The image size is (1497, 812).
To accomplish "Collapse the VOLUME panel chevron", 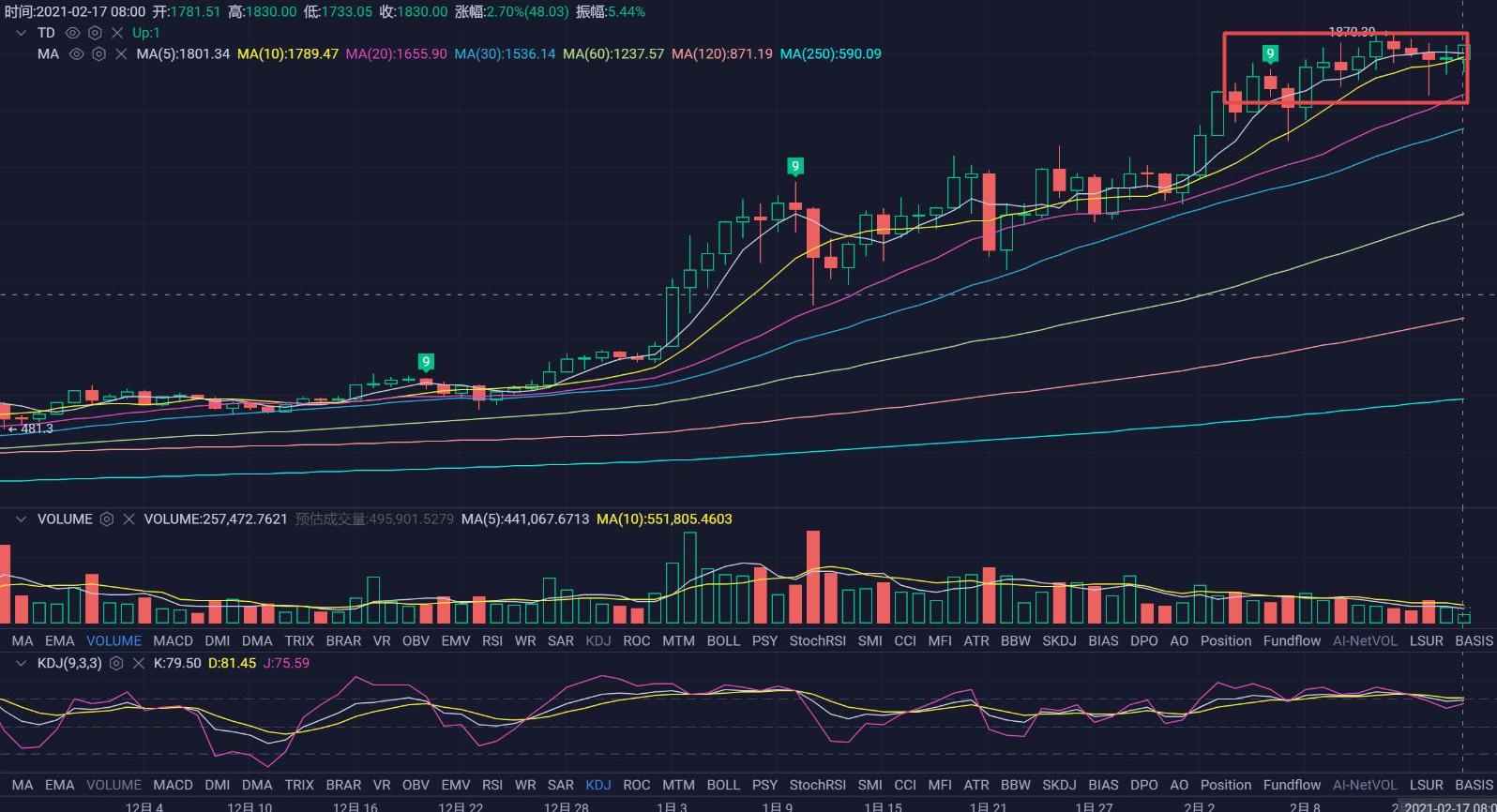I will 21,519.
